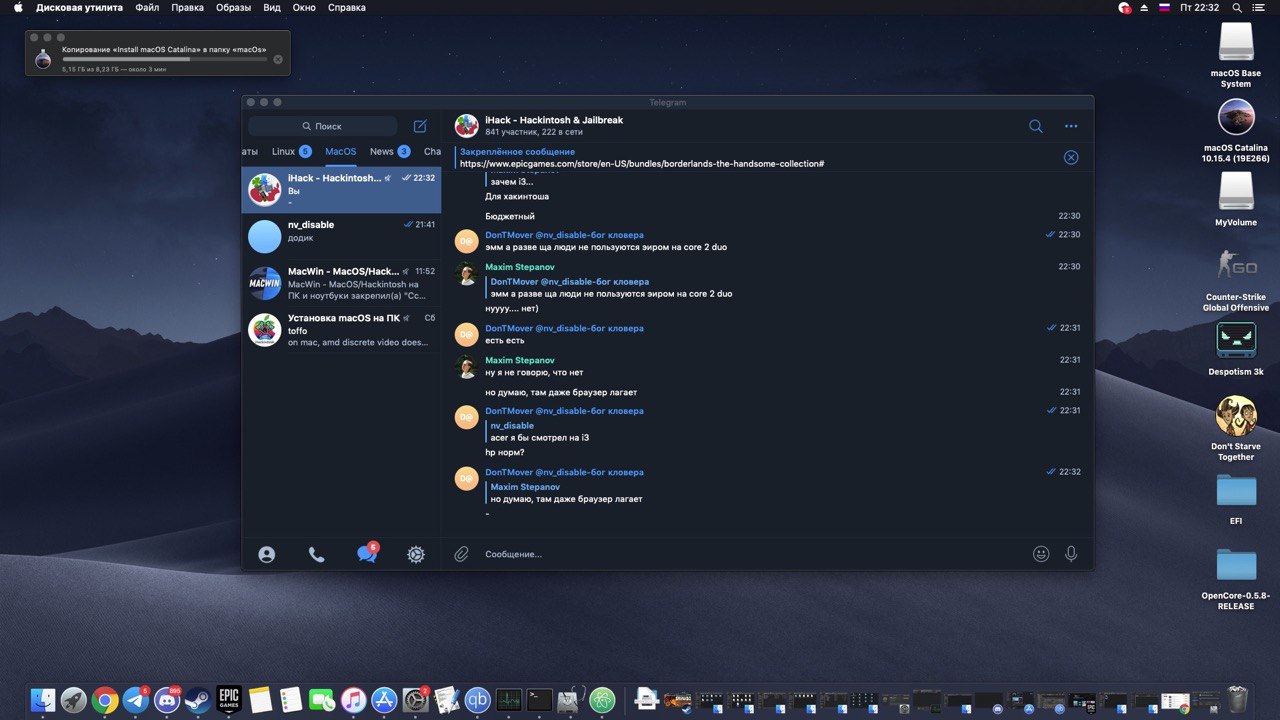Viewport: 1280px width, 720px height.
Task: Open the Установка macOS на ПК chat
Action: point(341,331)
